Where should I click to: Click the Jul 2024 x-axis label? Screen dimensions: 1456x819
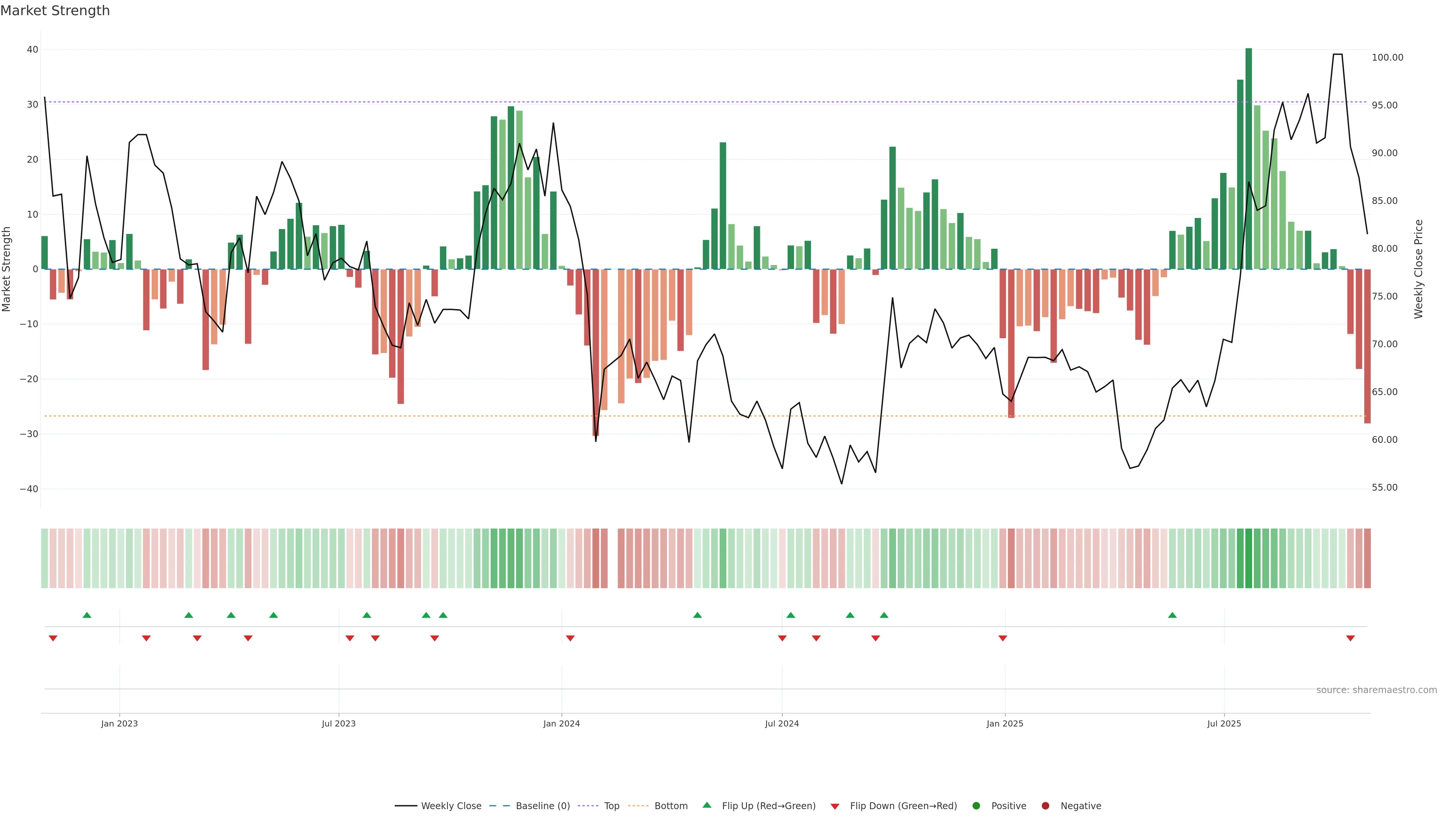click(782, 723)
